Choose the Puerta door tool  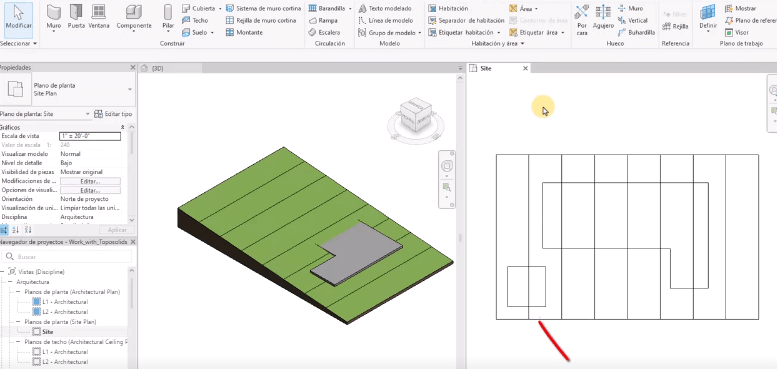click(76, 17)
